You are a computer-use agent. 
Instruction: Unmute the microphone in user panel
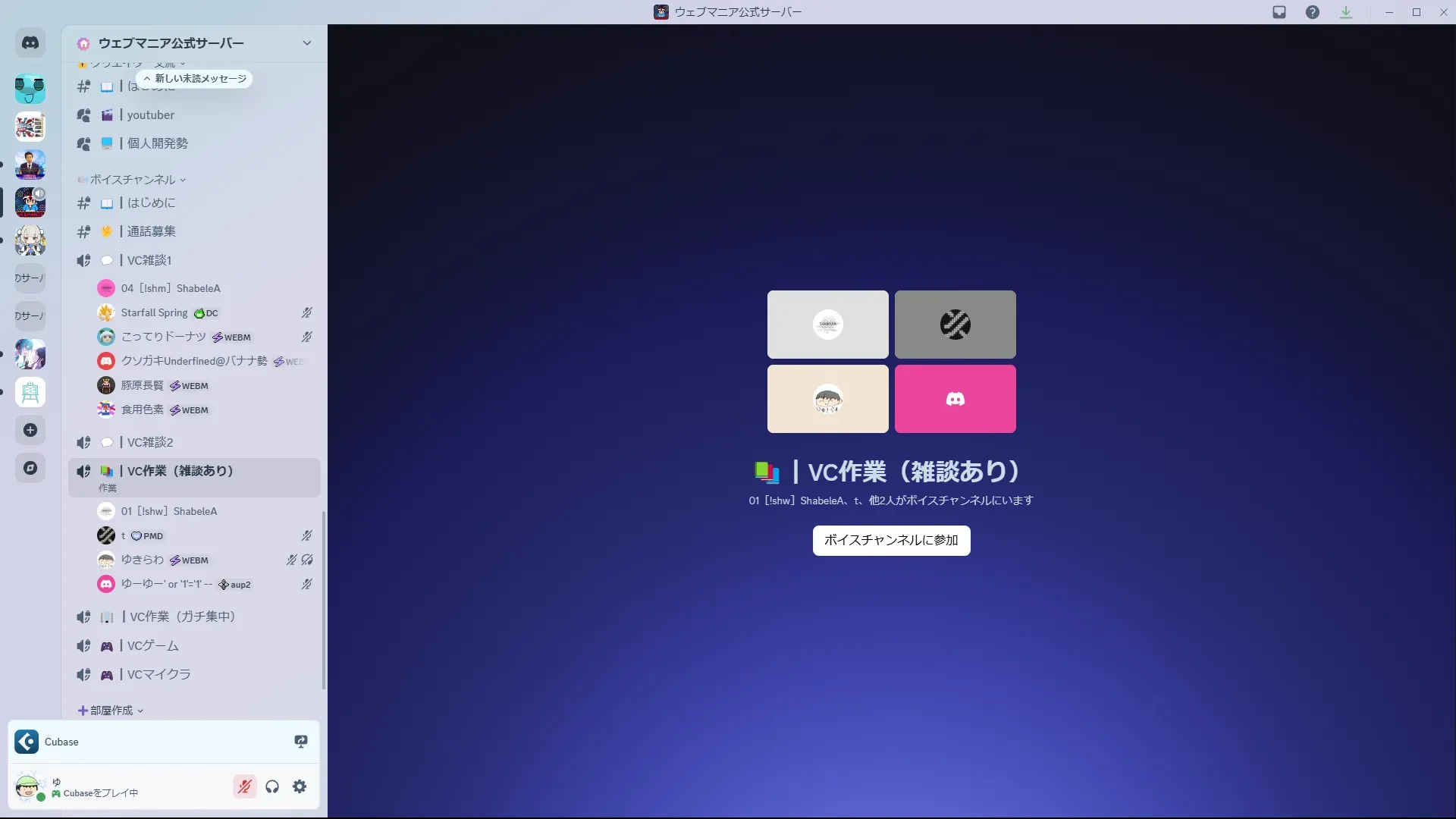point(244,786)
